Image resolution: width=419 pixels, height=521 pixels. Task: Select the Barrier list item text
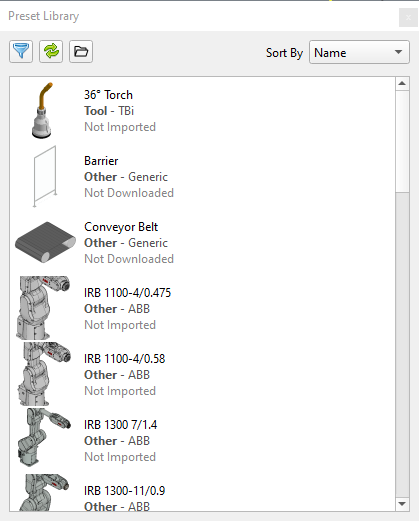(101, 161)
